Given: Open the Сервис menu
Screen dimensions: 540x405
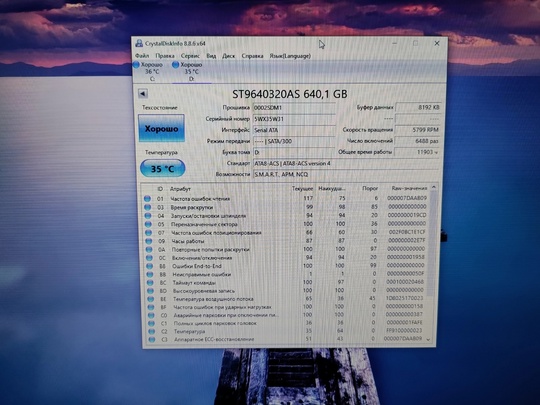Looking at the screenshot, I should click(x=190, y=55).
